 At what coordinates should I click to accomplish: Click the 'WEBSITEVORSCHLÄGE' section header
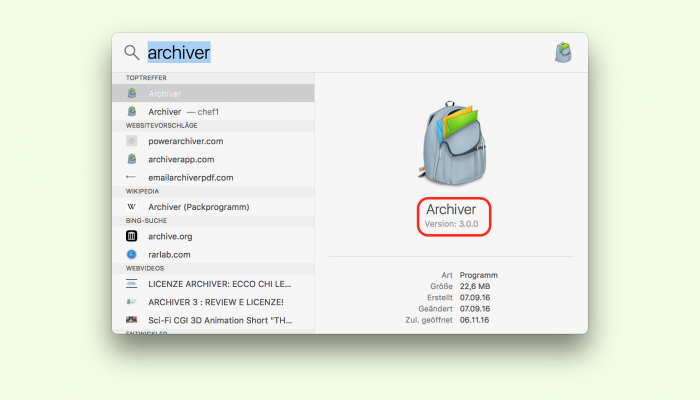pos(162,125)
